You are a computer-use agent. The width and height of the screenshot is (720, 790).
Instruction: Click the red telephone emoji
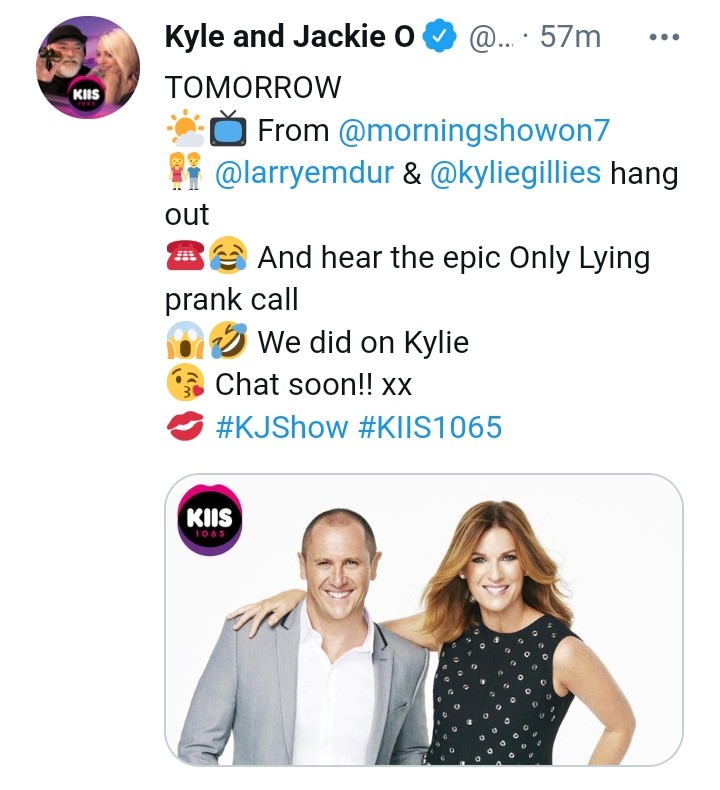click(184, 258)
